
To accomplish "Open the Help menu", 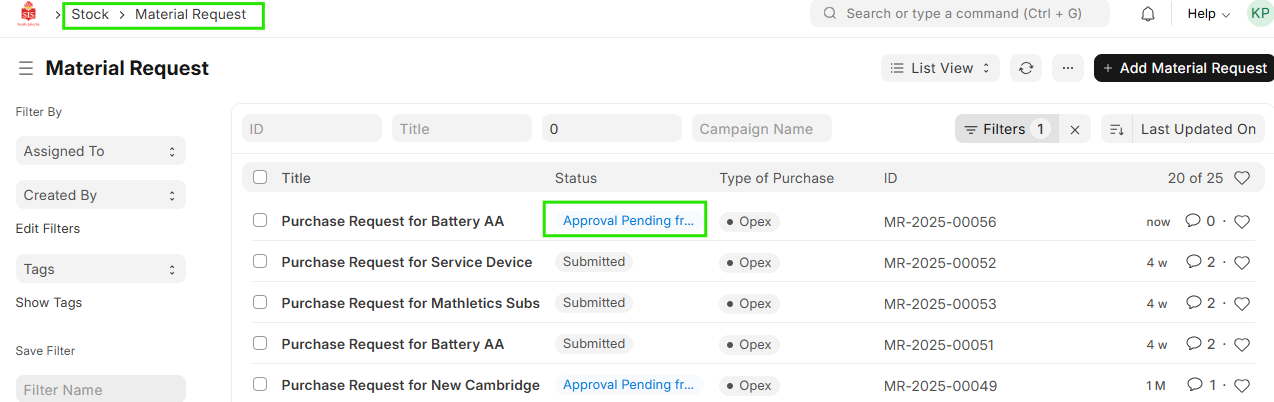I will [x=1208, y=14].
